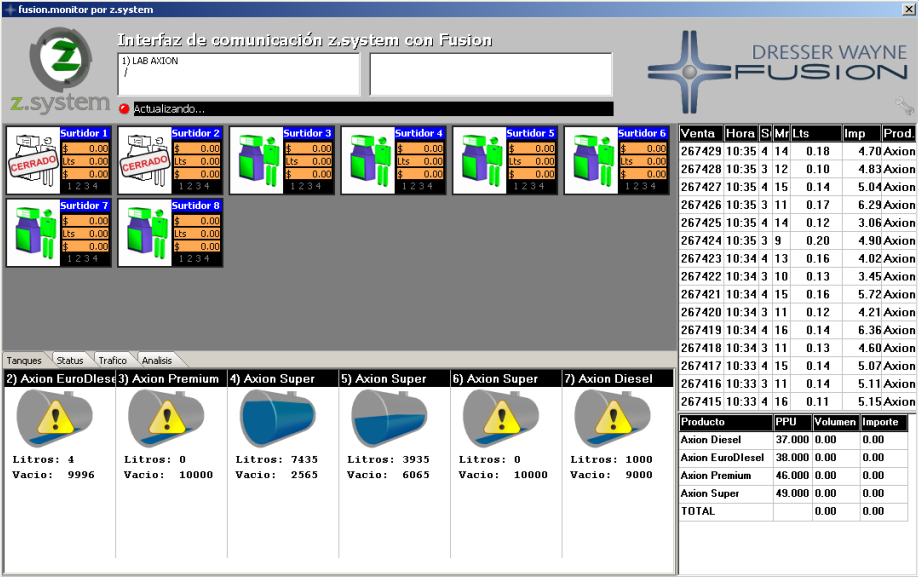Click the Importe column header

point(884,422)
